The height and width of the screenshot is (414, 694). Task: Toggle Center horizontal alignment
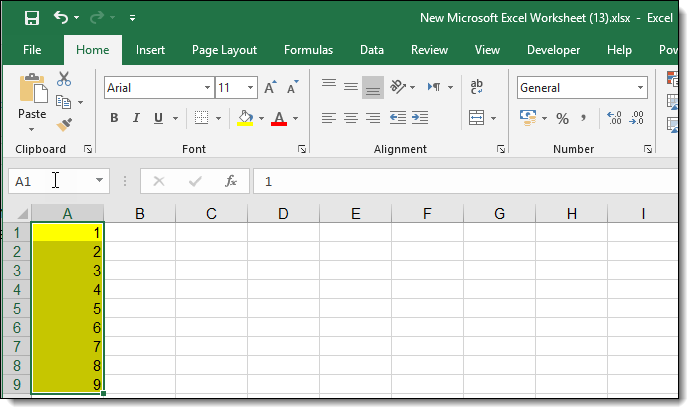(350, 118)
